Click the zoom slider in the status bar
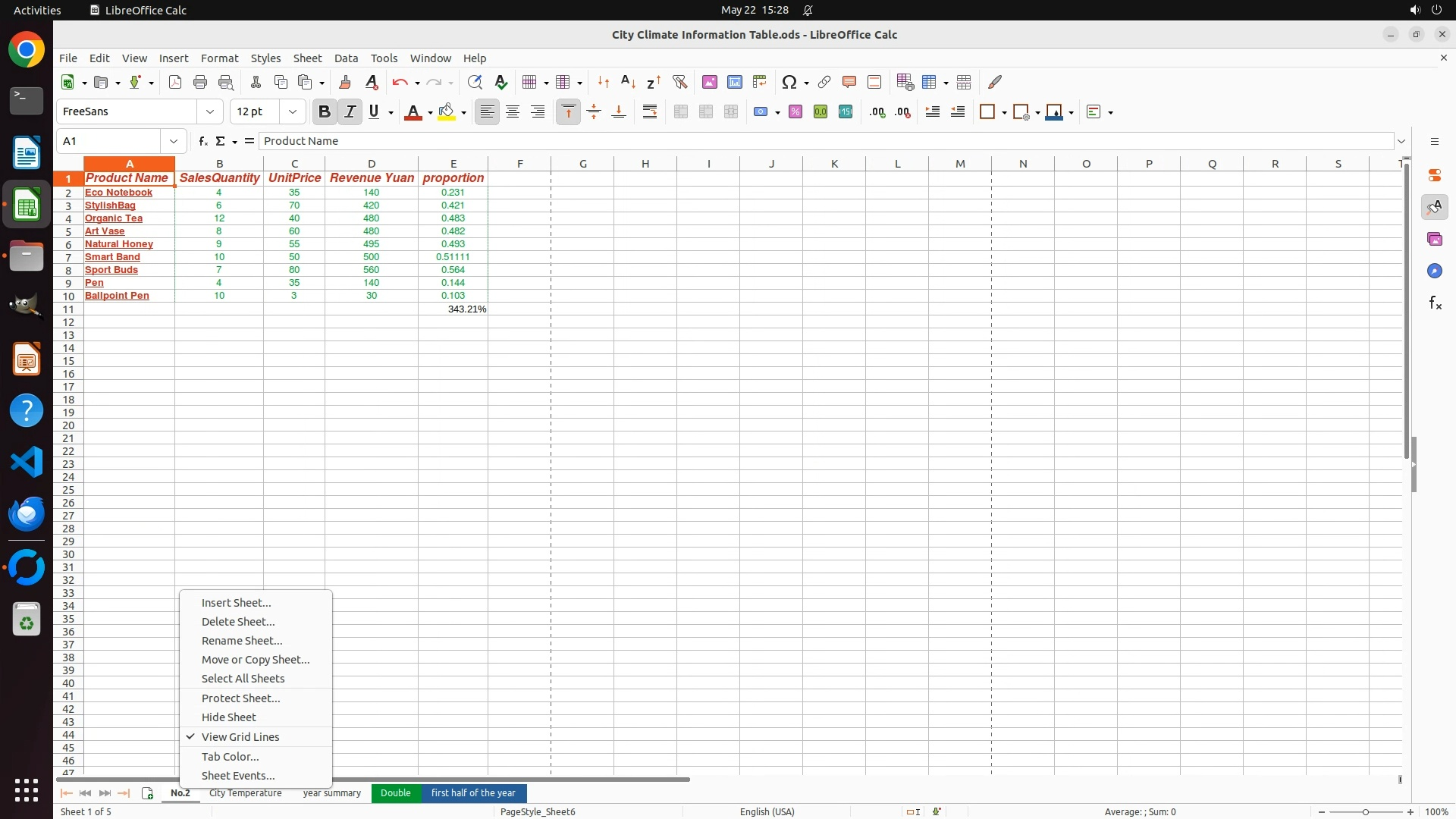 [x=1365, y=812]
